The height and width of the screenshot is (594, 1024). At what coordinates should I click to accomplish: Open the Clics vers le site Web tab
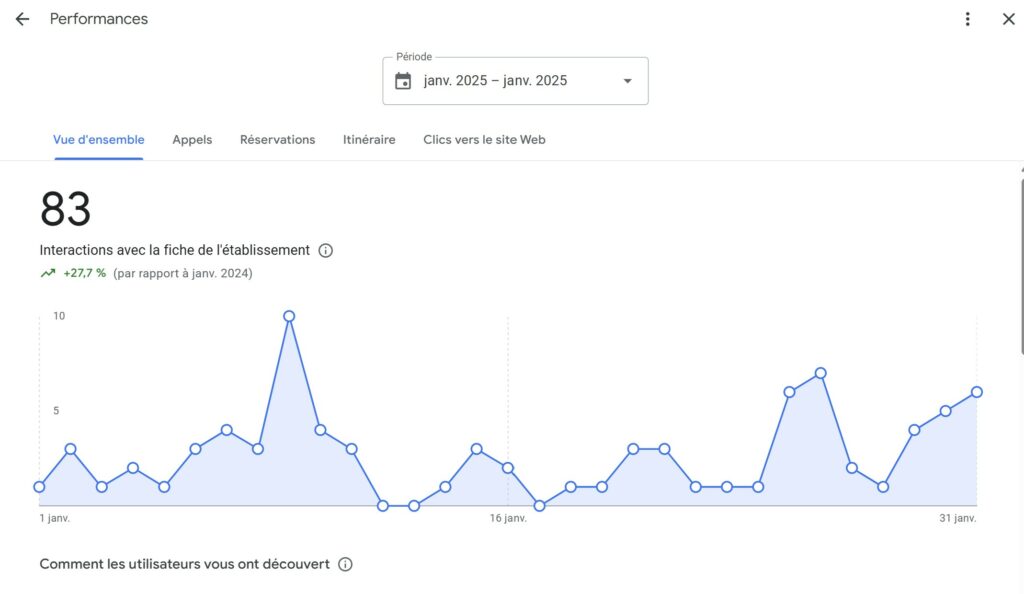click(x=484, y=140)
